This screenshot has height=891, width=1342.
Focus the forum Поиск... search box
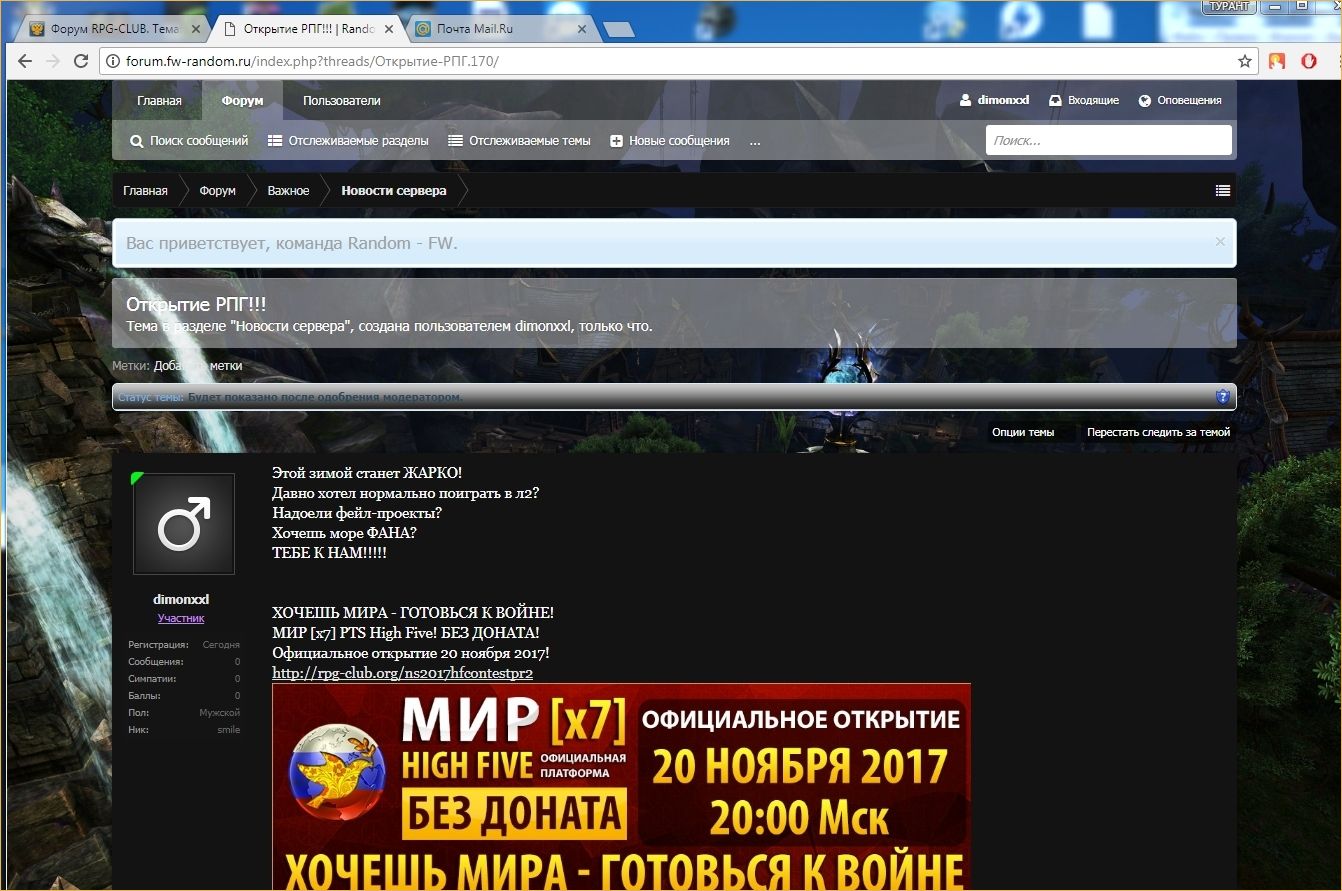(x=1108, y=141)
